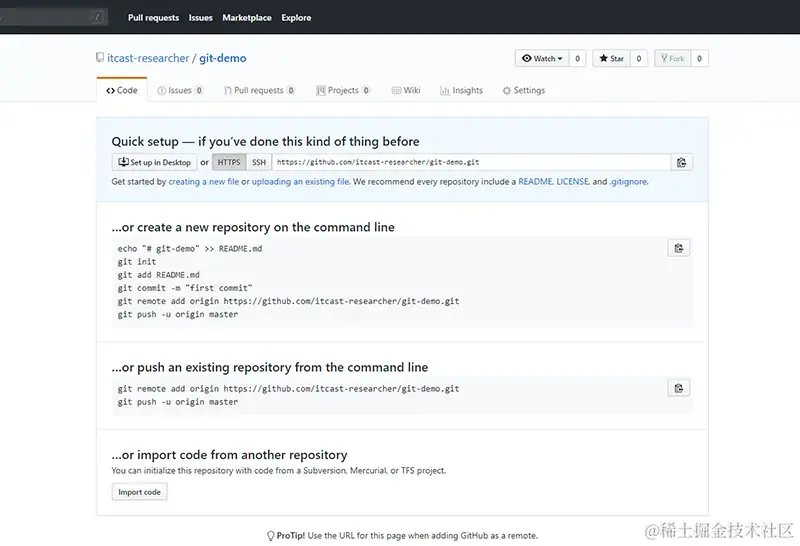This screenshot has height=546, width=800.
Task: Click the Fork button
Action: [672, 59]
